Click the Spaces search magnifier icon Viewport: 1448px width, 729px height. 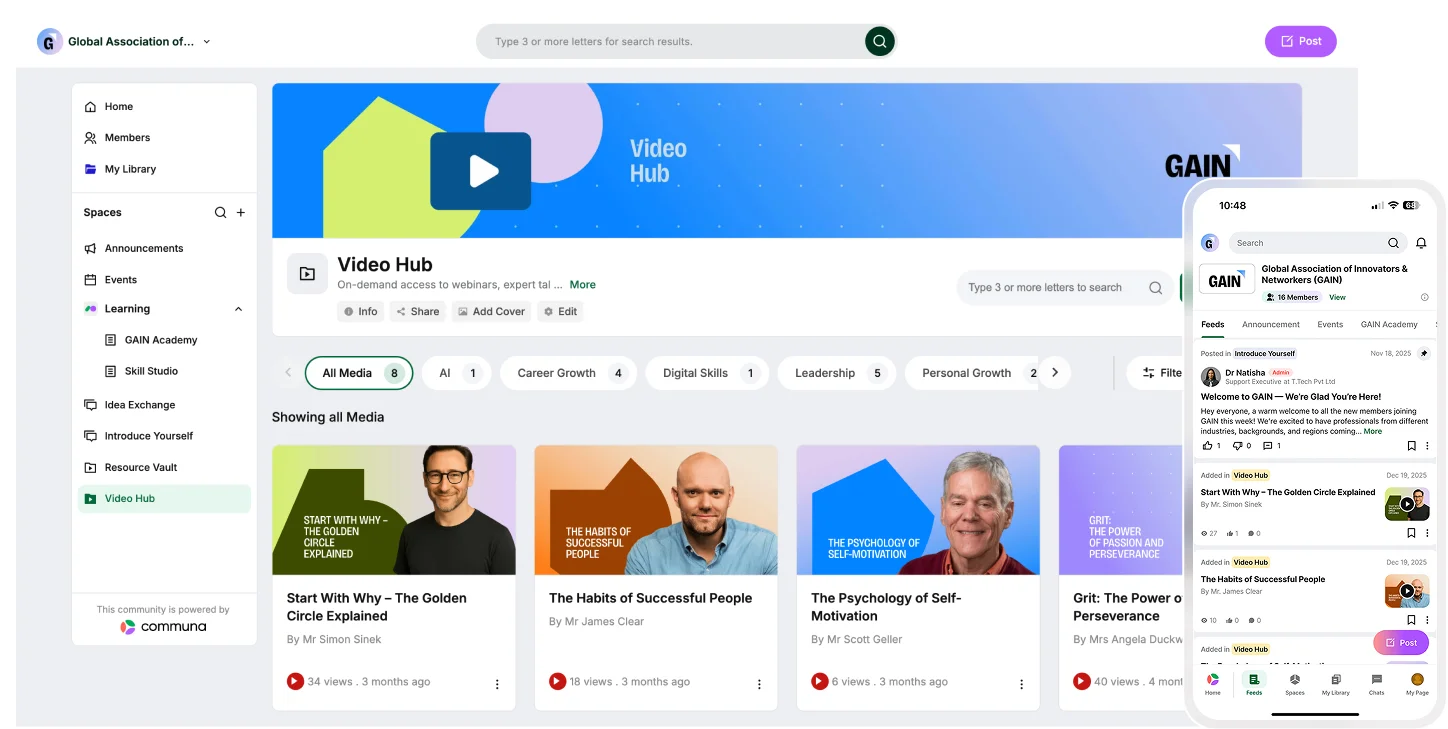tap(221, 212)
